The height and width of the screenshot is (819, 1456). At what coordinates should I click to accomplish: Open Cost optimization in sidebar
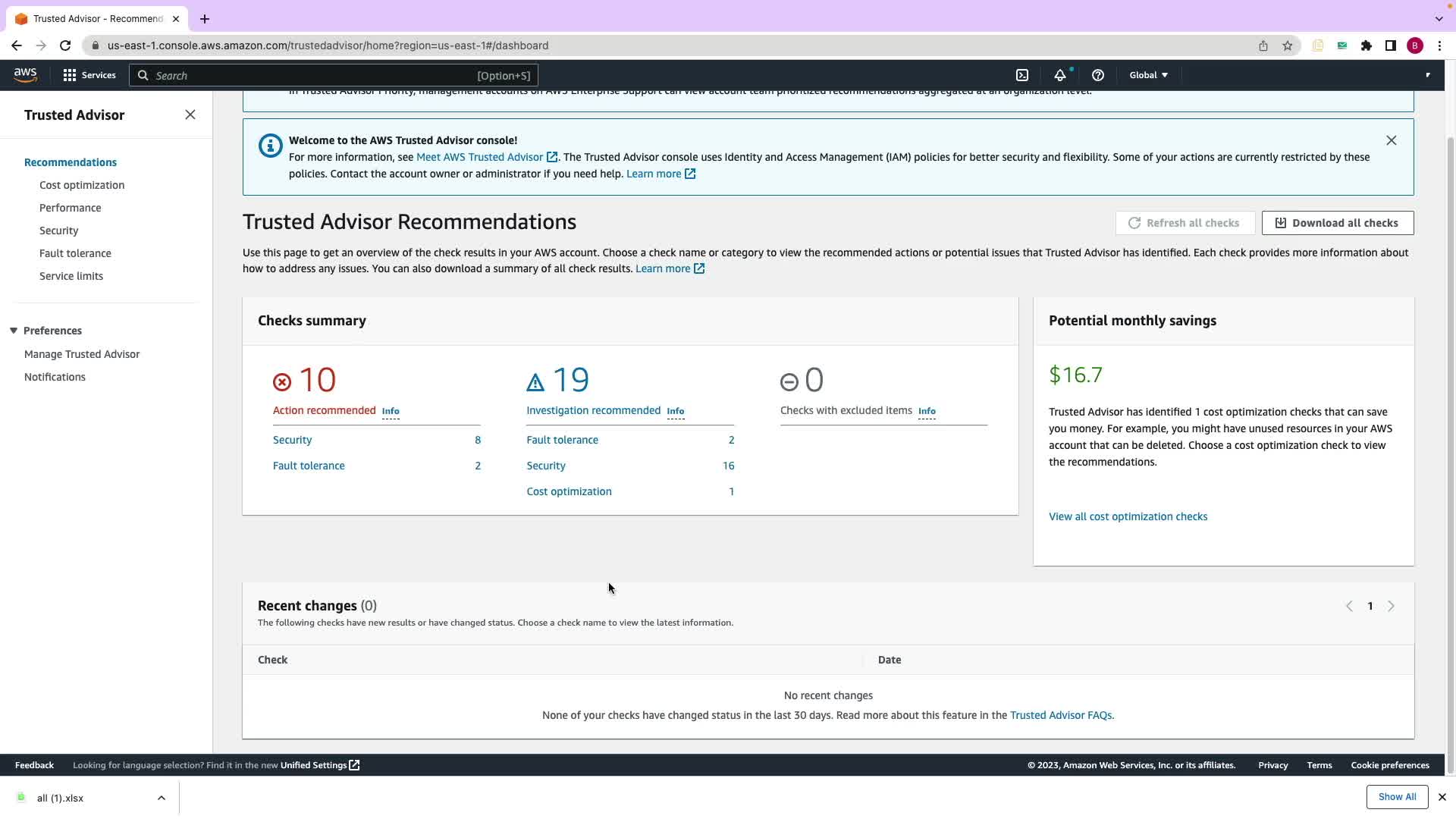[82, 185]
